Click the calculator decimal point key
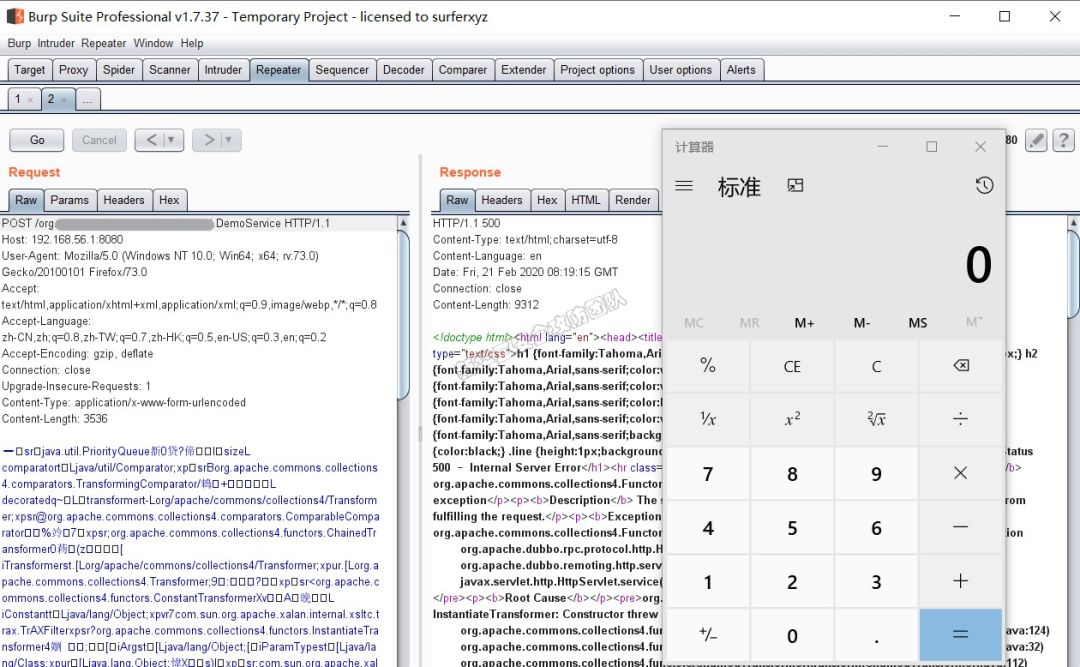Viewport: 1080px width, 667px height. pyautogui.click(x=876, y=635)
